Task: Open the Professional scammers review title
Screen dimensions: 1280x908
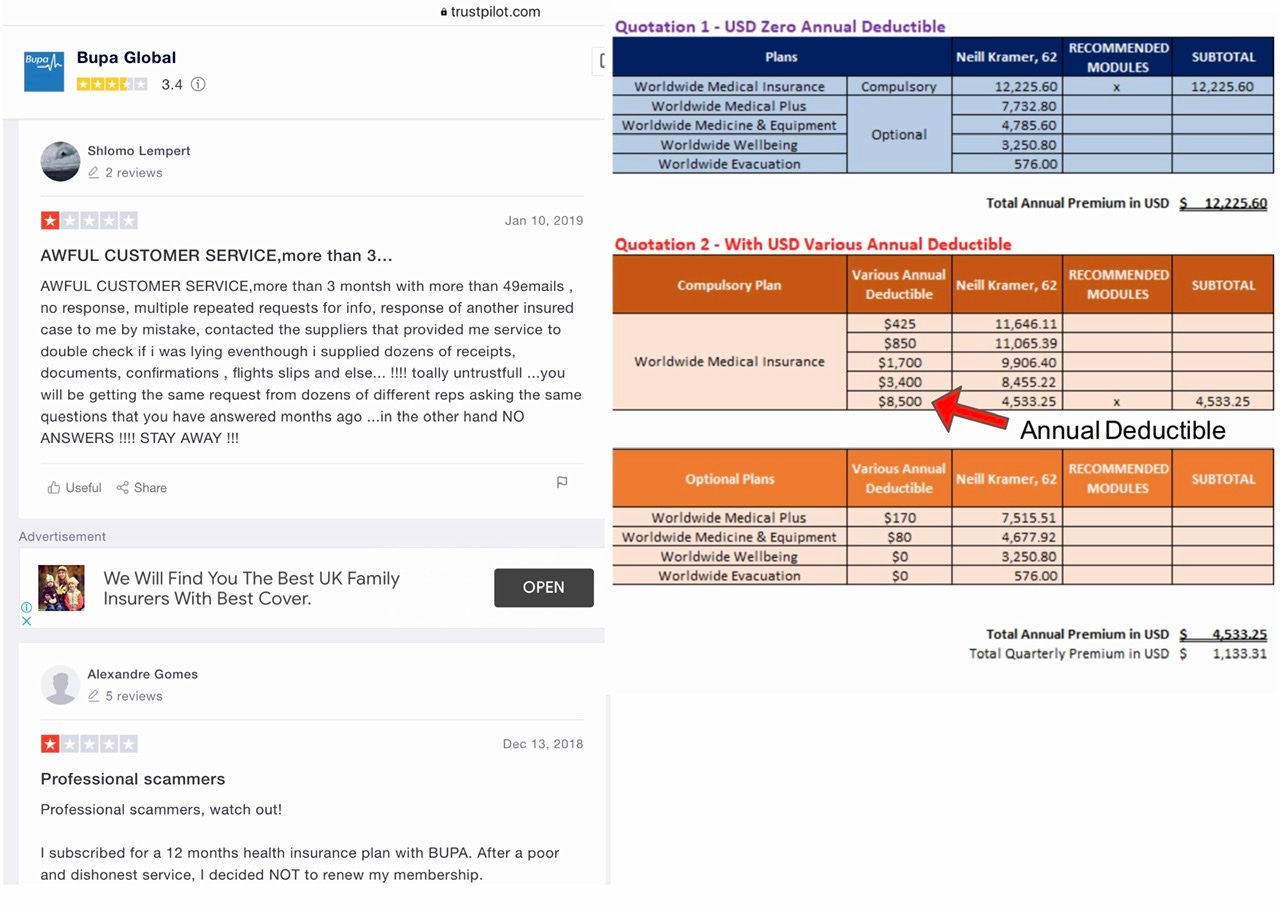Action: (133, 779)
